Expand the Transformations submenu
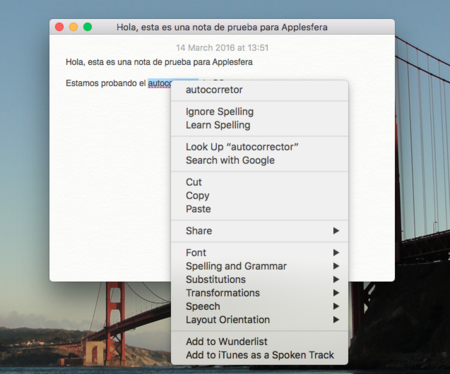This screenshot has height=374, width=450. click(259, 293)
